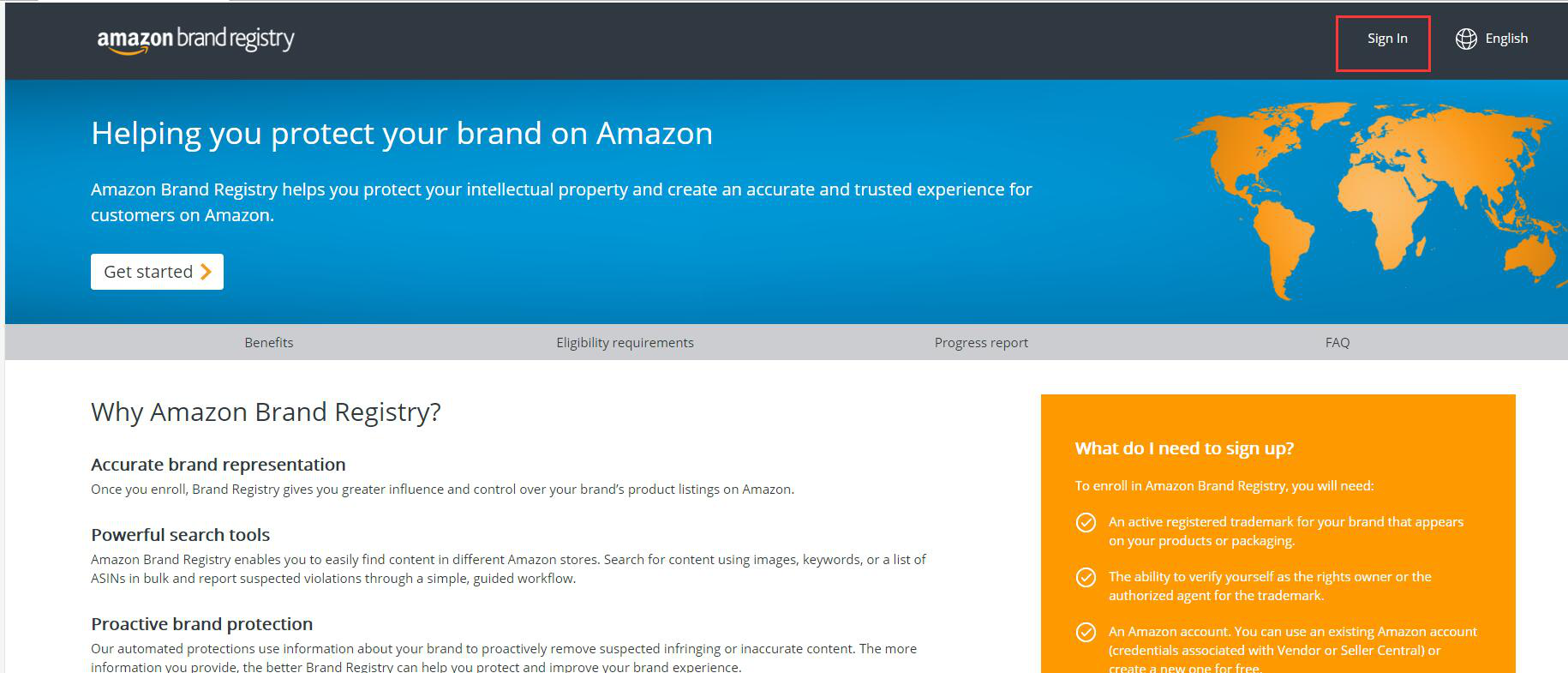Click the Amazon brand registry logo
This screenshot has height=673, width=1568.
click(195, 39)
